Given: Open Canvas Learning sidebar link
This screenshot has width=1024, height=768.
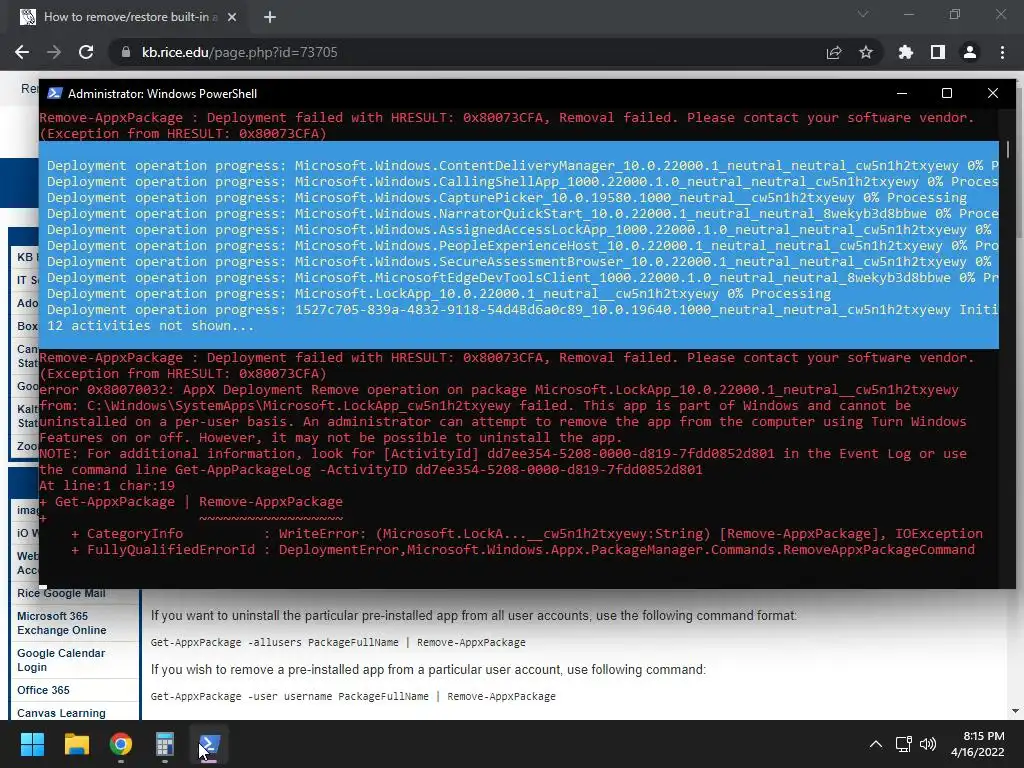Looking at the screenshot, I should 61,712.
